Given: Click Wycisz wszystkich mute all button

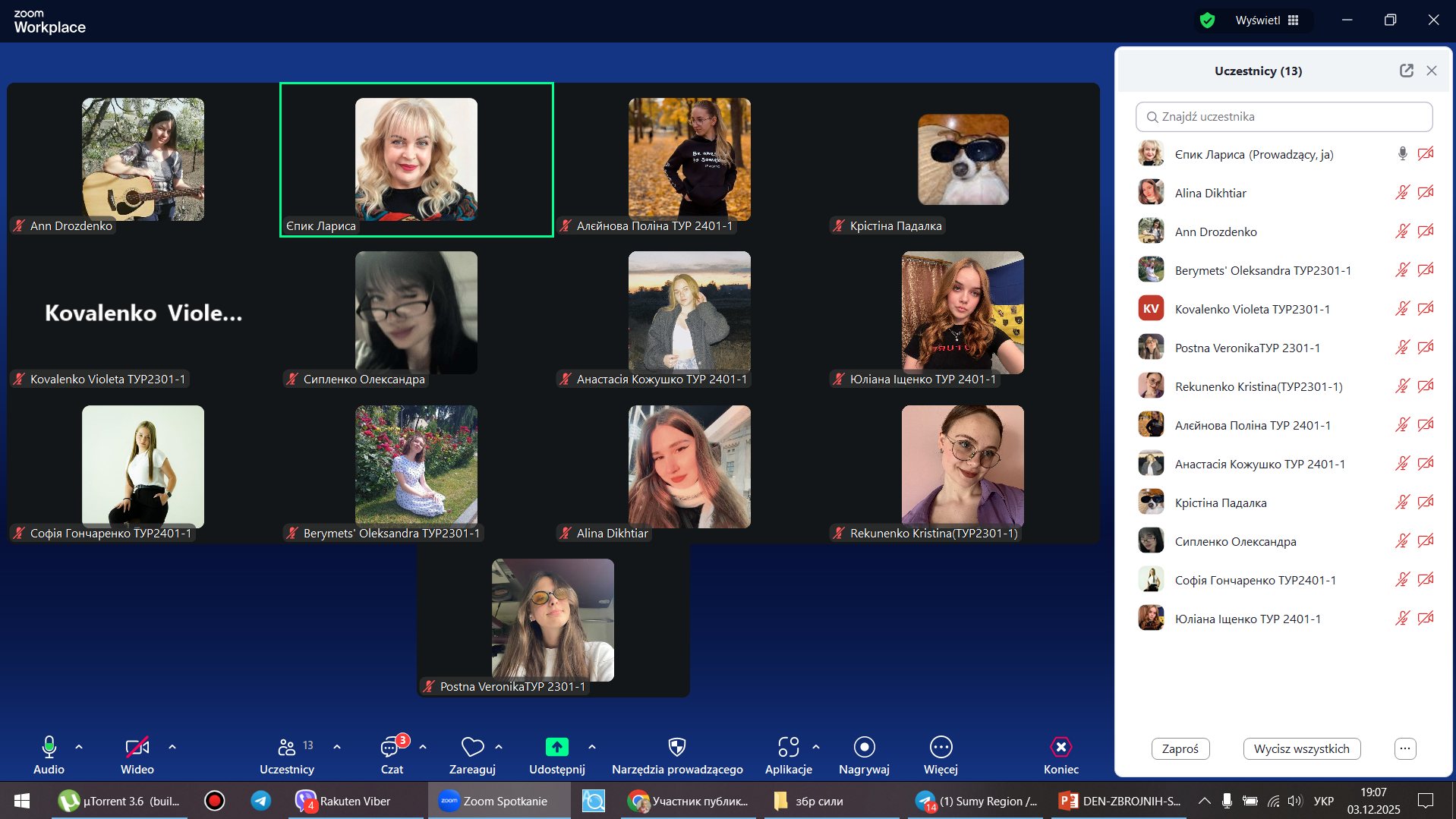Looking at the screenshot, I should coord(1301,748).
